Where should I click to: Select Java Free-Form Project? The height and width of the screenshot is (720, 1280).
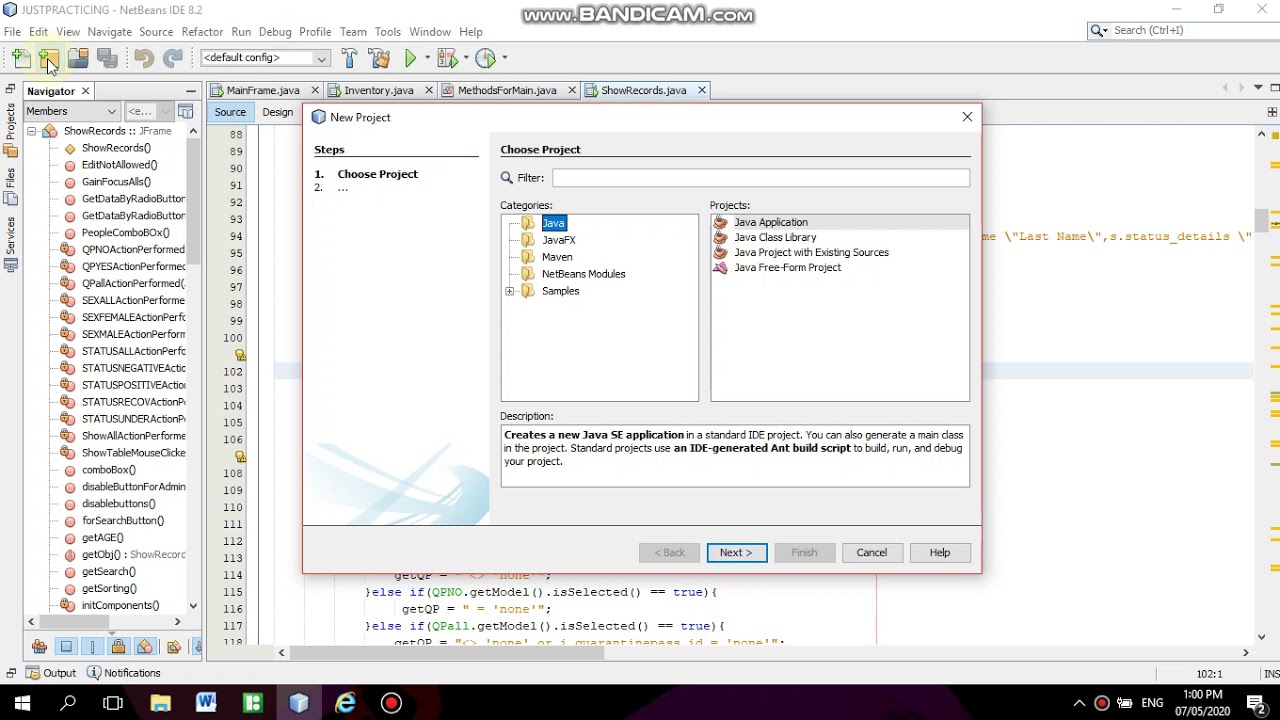(786, 268)
